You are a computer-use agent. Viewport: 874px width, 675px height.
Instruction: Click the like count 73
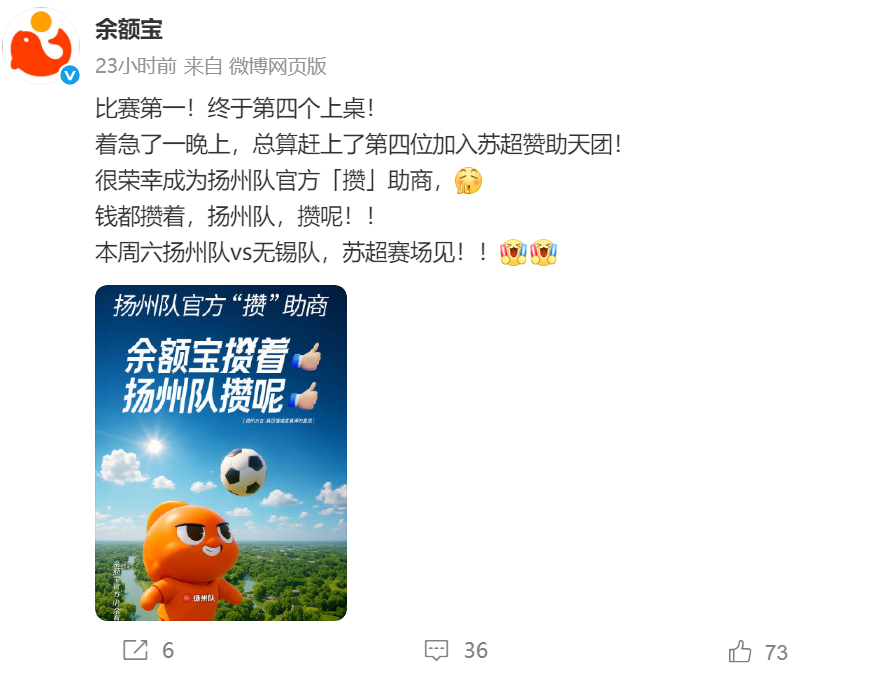[x=776, y=652]
